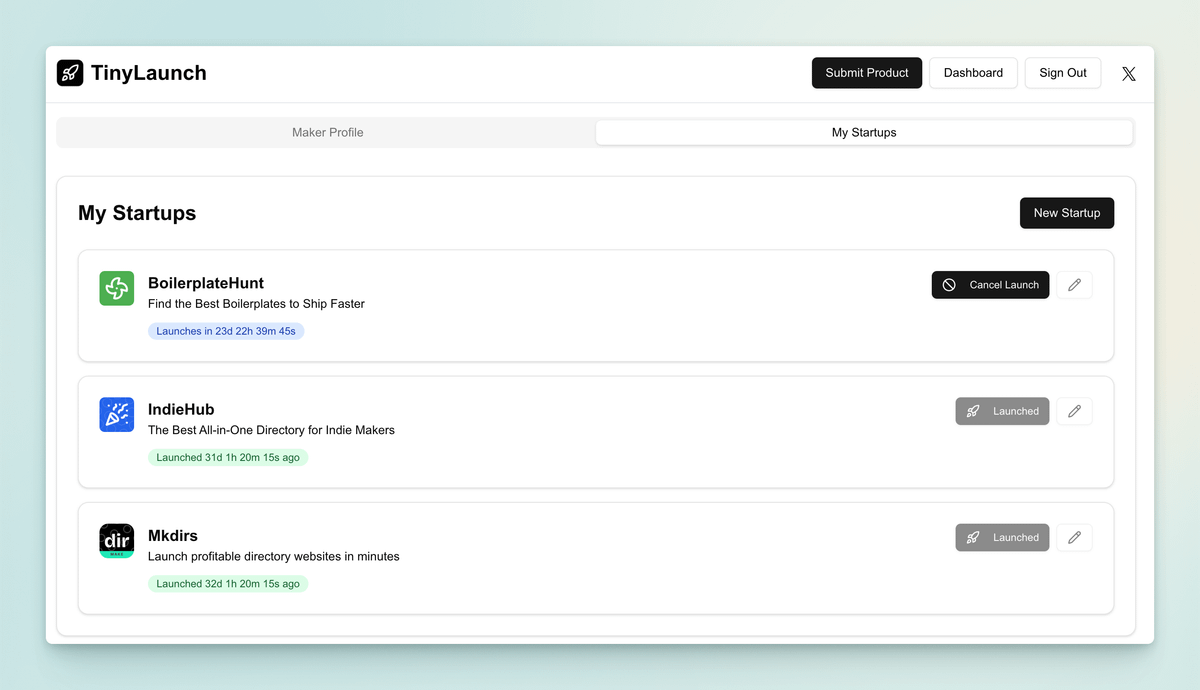Select the My Startups tab
The image size is (1200, 690).
click(x=864, y=132)
